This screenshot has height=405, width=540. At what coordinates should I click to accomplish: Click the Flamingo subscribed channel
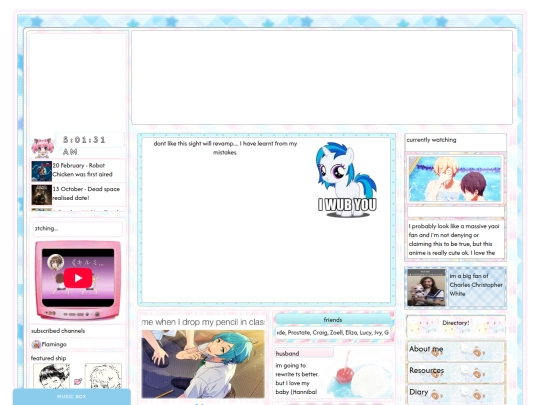54,344
